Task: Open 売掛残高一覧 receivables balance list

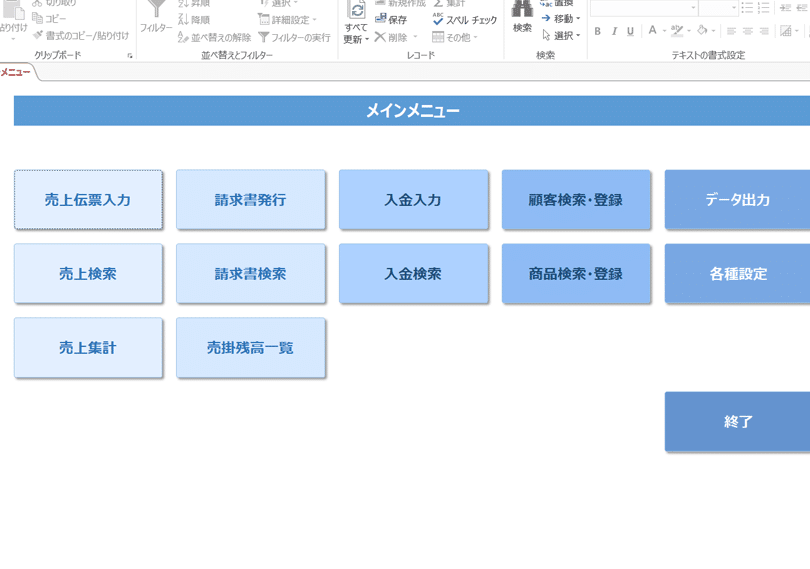Action: point(251,348)
